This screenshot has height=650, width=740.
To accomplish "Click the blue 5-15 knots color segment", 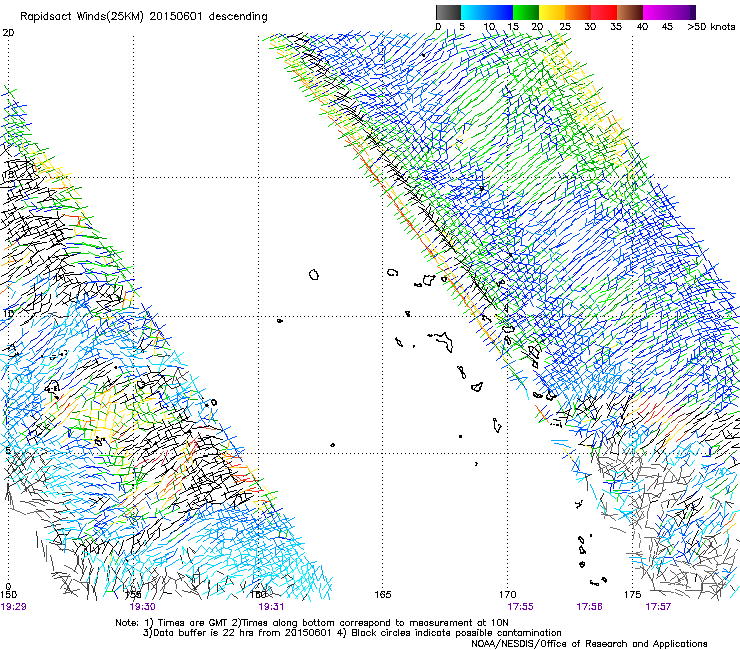I will pyautogui.click(x=487, y=12).
